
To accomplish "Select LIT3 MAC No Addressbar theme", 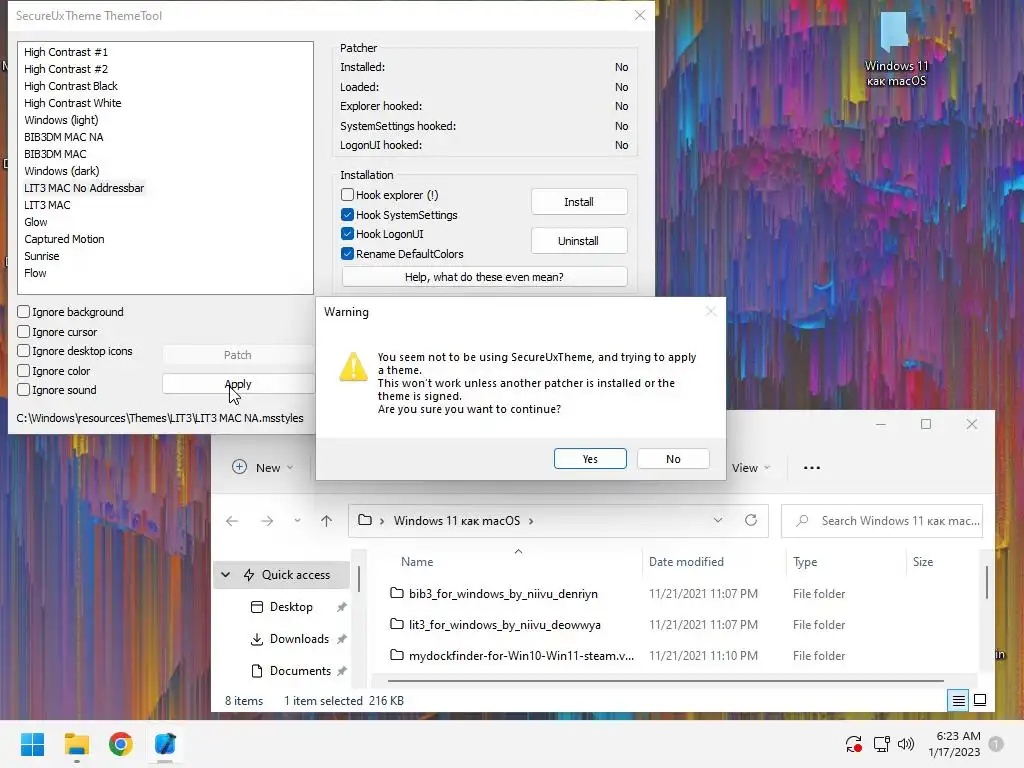I will tap(84, 188).
